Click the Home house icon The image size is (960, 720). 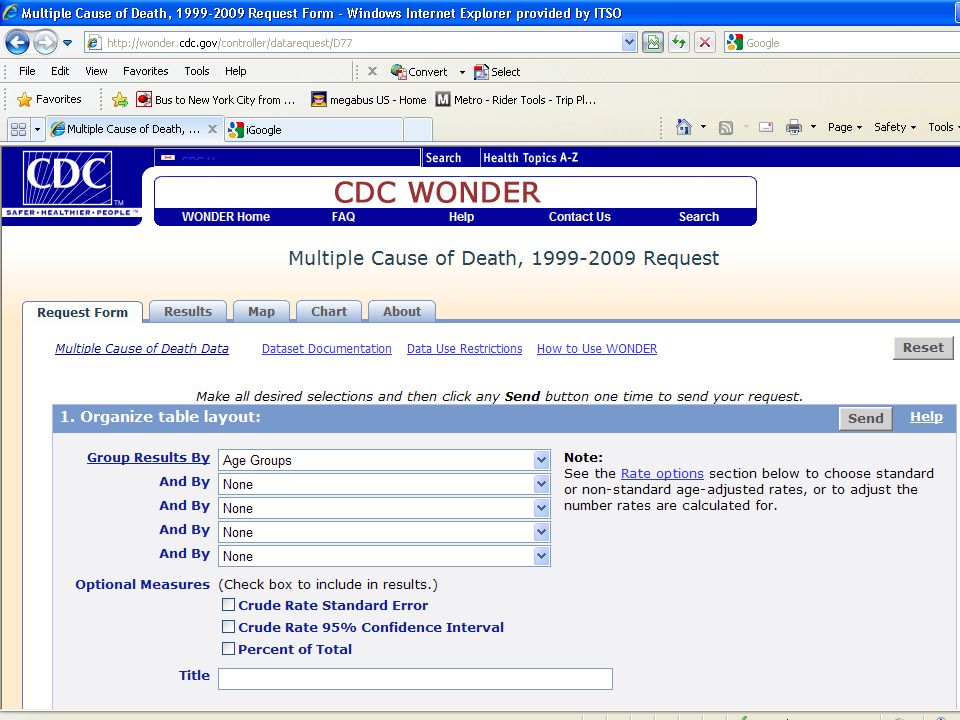coord(684,127)
